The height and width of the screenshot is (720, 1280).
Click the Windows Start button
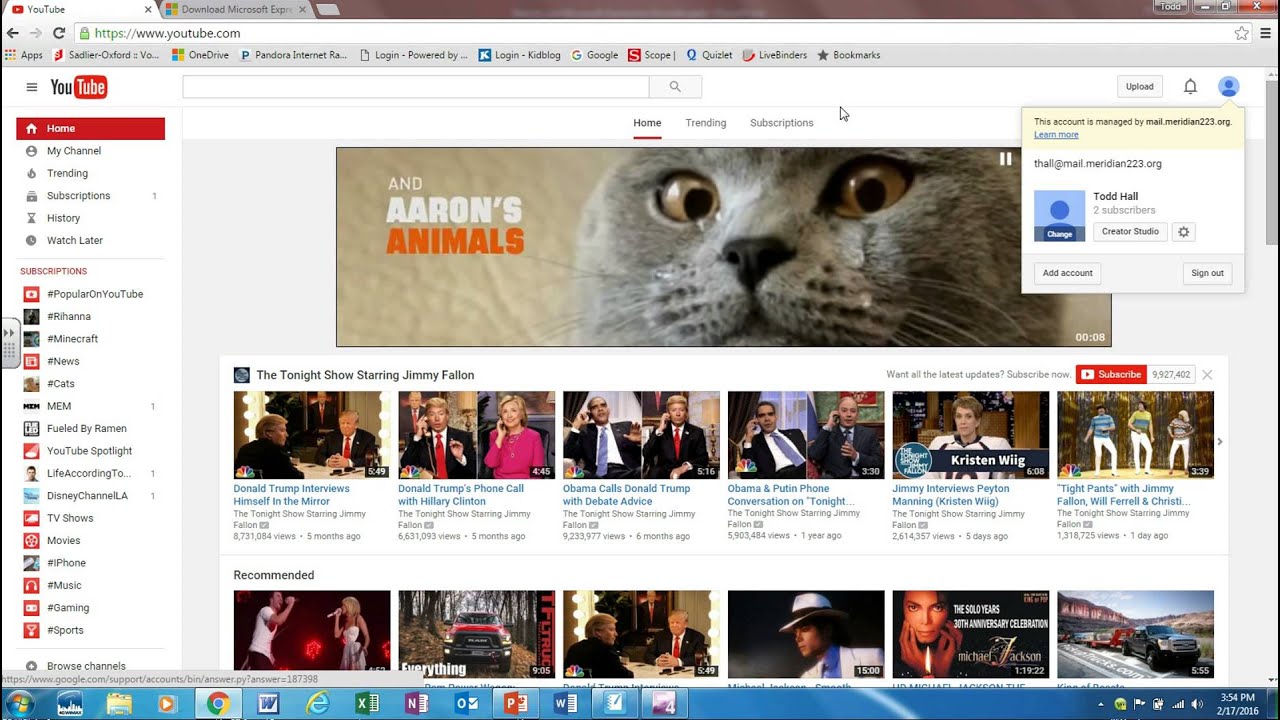19,704
